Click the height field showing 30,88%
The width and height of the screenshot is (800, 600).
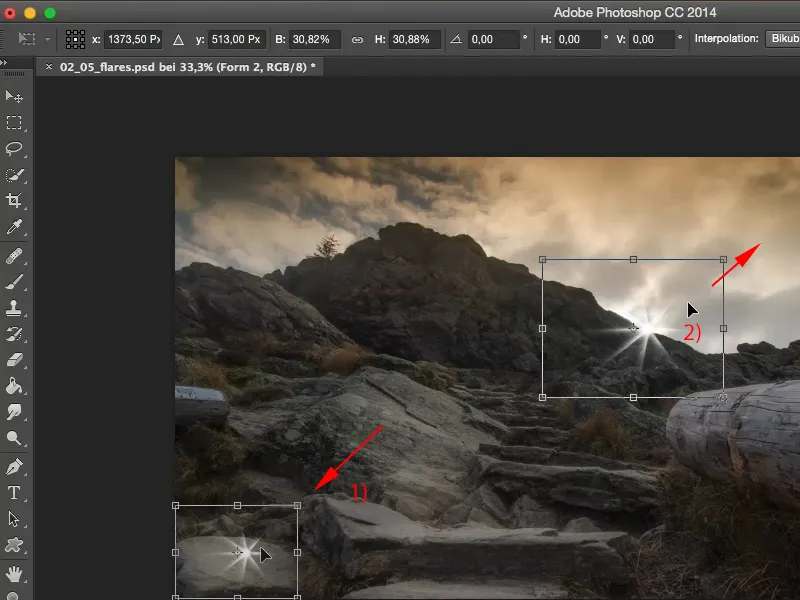(414, 39)
